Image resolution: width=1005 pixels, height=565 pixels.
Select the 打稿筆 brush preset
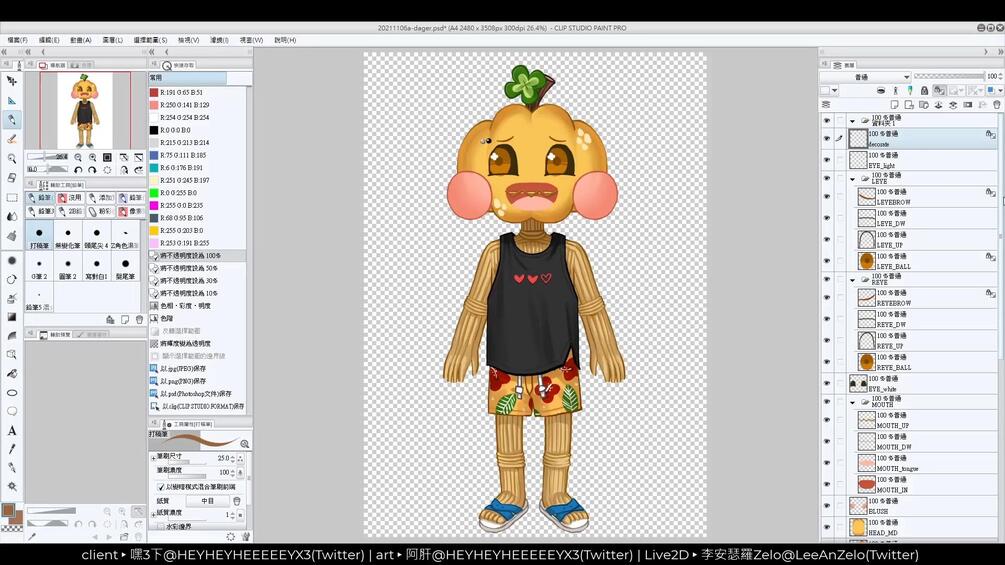[39, 235]
